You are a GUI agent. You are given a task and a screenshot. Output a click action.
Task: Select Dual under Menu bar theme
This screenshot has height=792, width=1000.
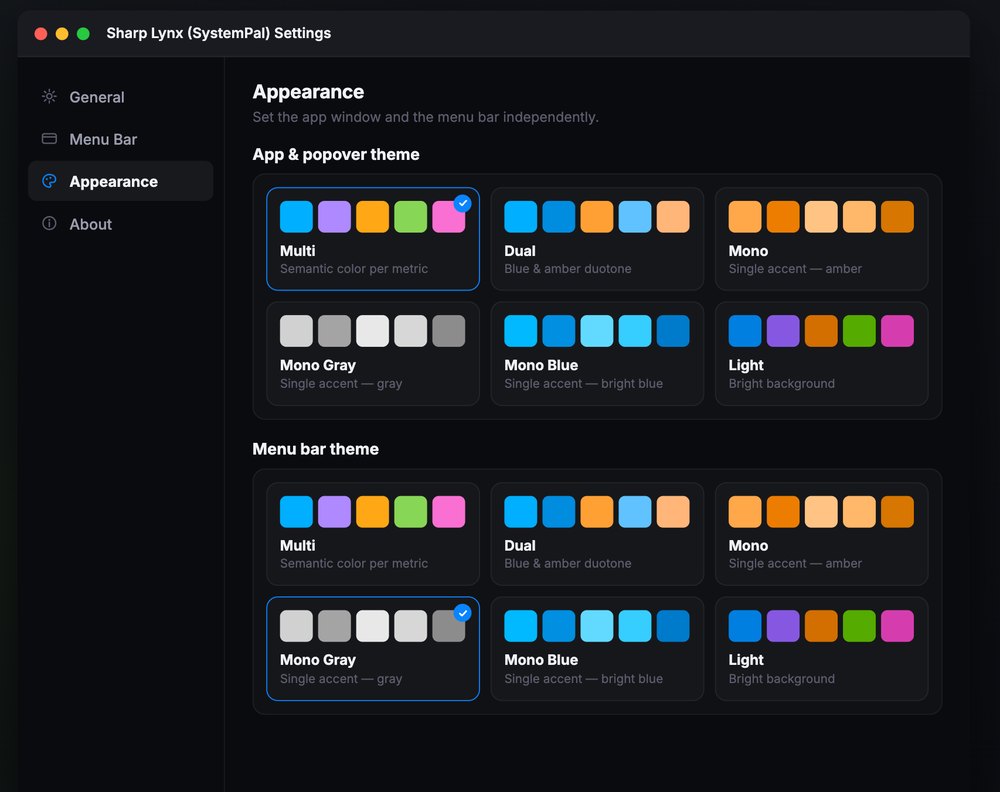tap(597, 534)
